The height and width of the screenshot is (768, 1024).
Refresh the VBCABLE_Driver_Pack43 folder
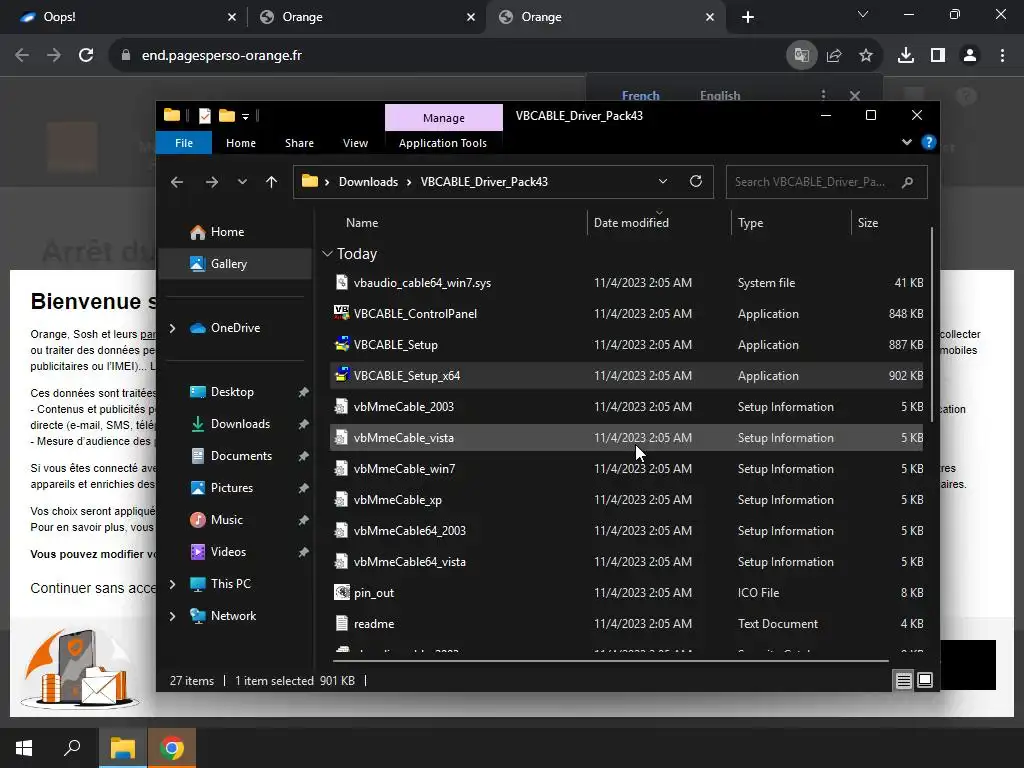click(x=696, y=182)
